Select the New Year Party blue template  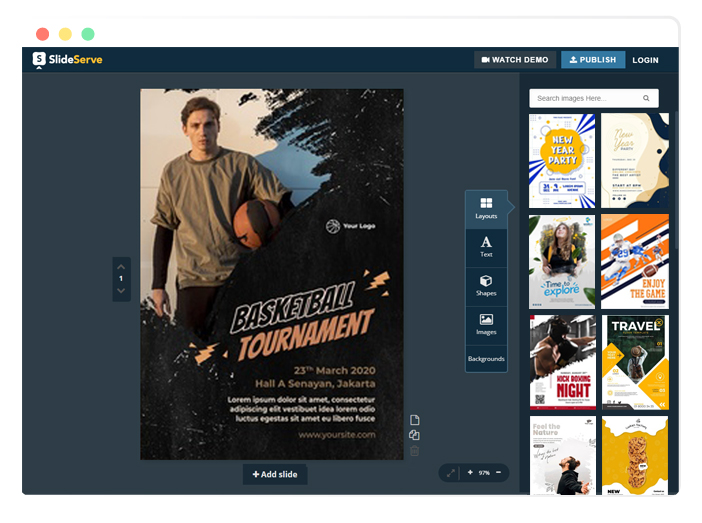coord(562,161)
